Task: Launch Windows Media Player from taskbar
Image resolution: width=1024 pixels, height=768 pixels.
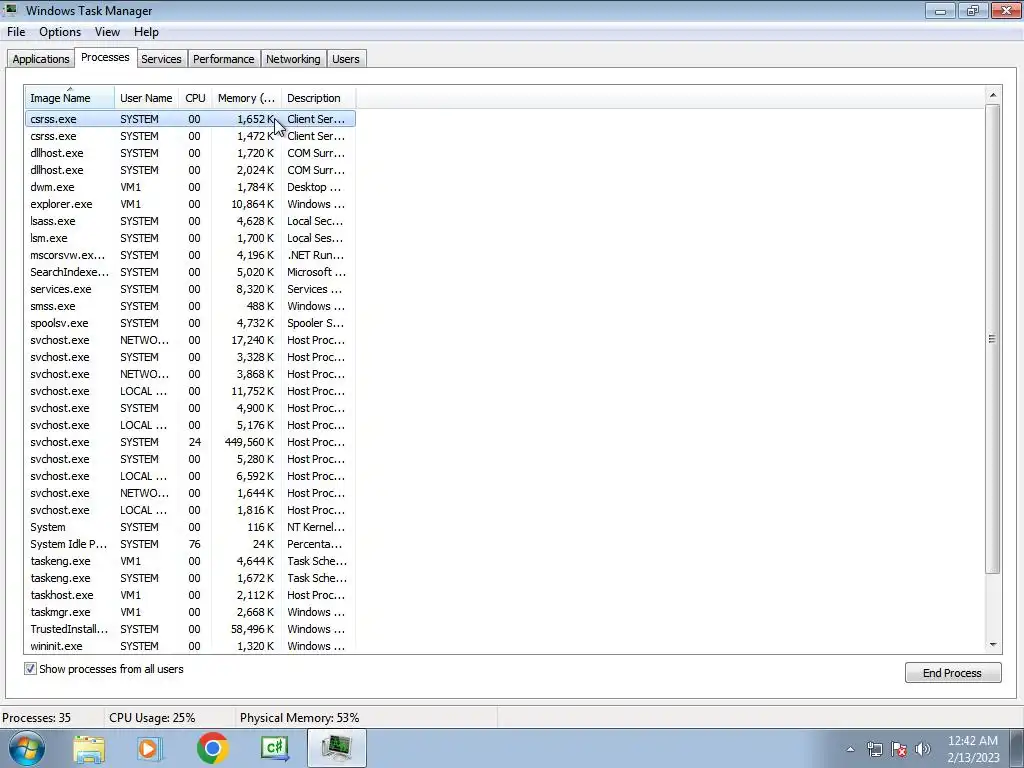Action: [150, 748]
